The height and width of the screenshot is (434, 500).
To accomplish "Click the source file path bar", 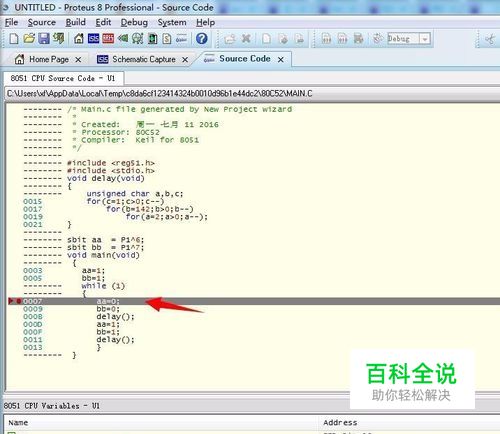I will (252, 94).
